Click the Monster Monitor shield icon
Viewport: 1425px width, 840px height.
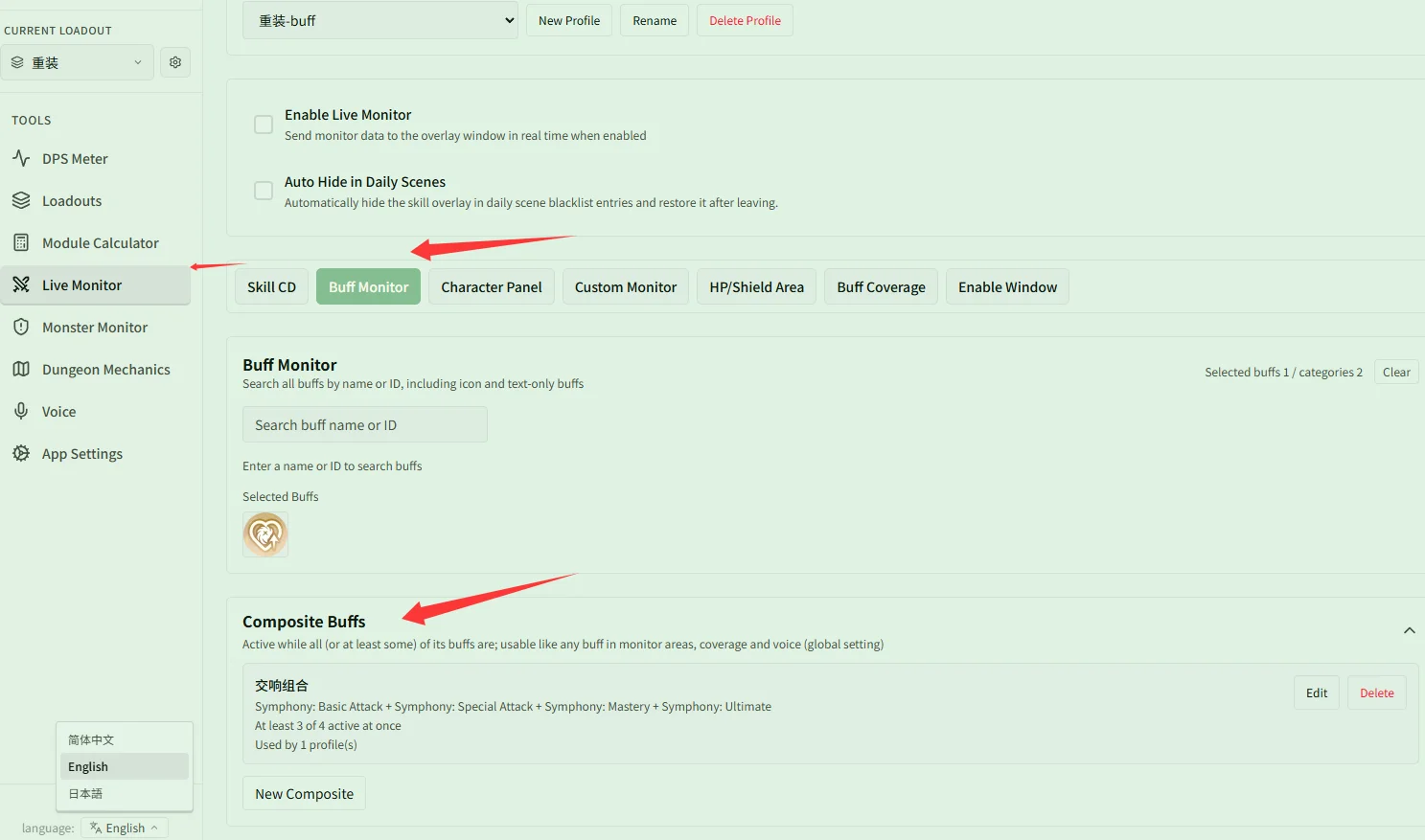click(21, 327)
